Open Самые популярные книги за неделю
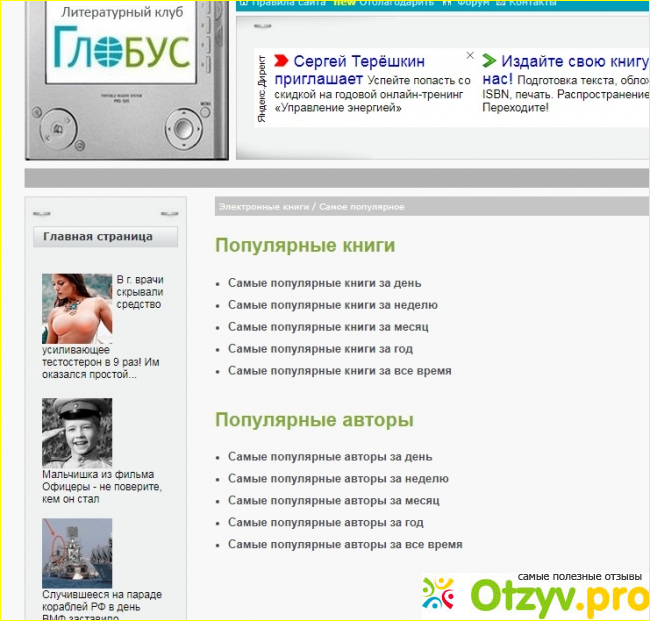Screen dimensions: 650x621 [332, 305]
